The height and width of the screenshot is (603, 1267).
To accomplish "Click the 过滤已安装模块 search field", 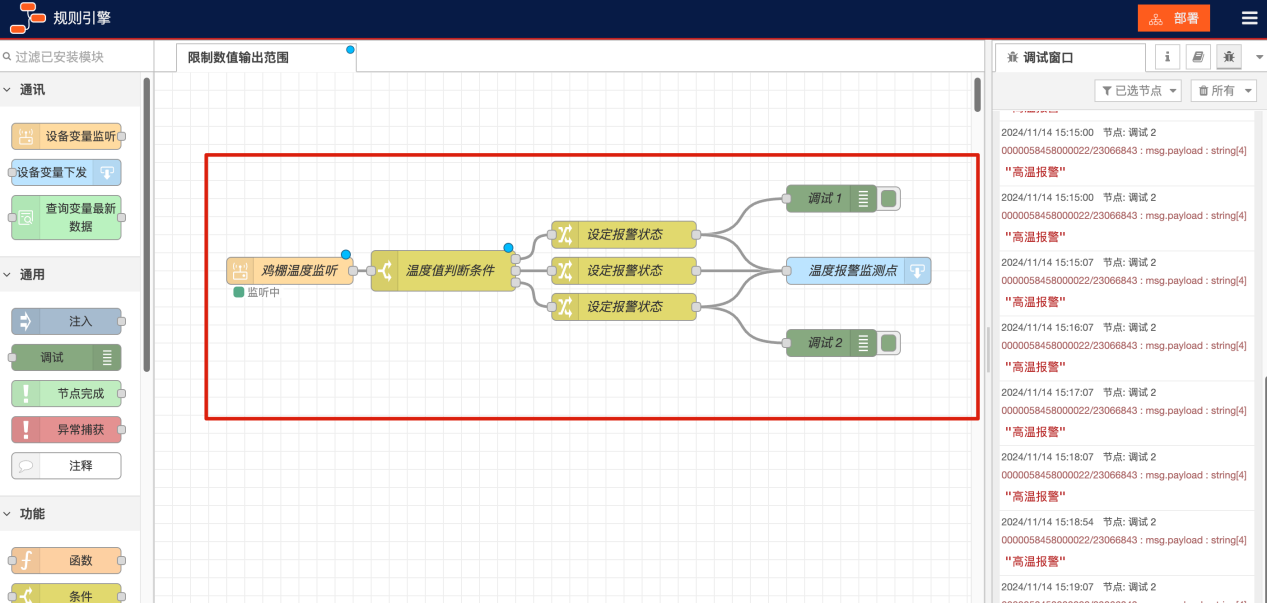I will (x=75, y=57).
